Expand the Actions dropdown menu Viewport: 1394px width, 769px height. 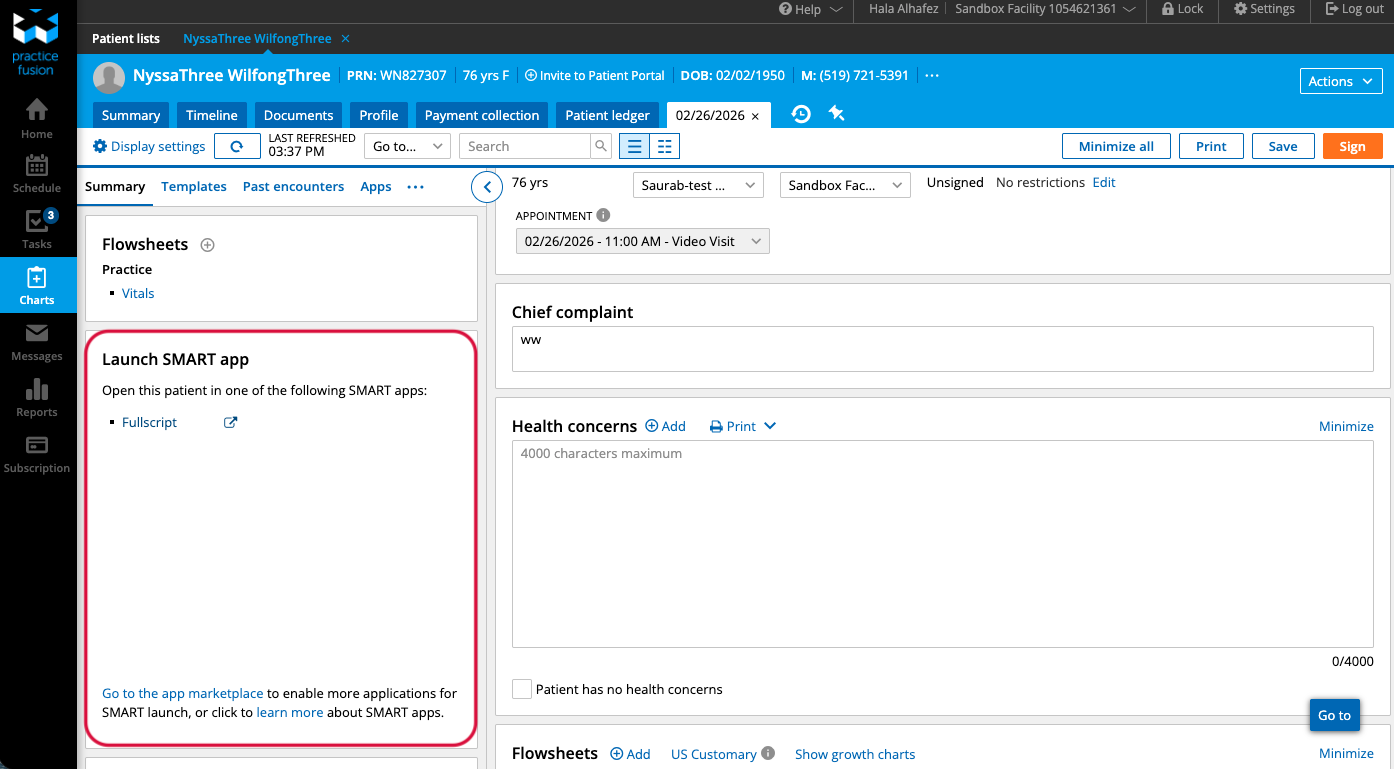pos(1341,81)
